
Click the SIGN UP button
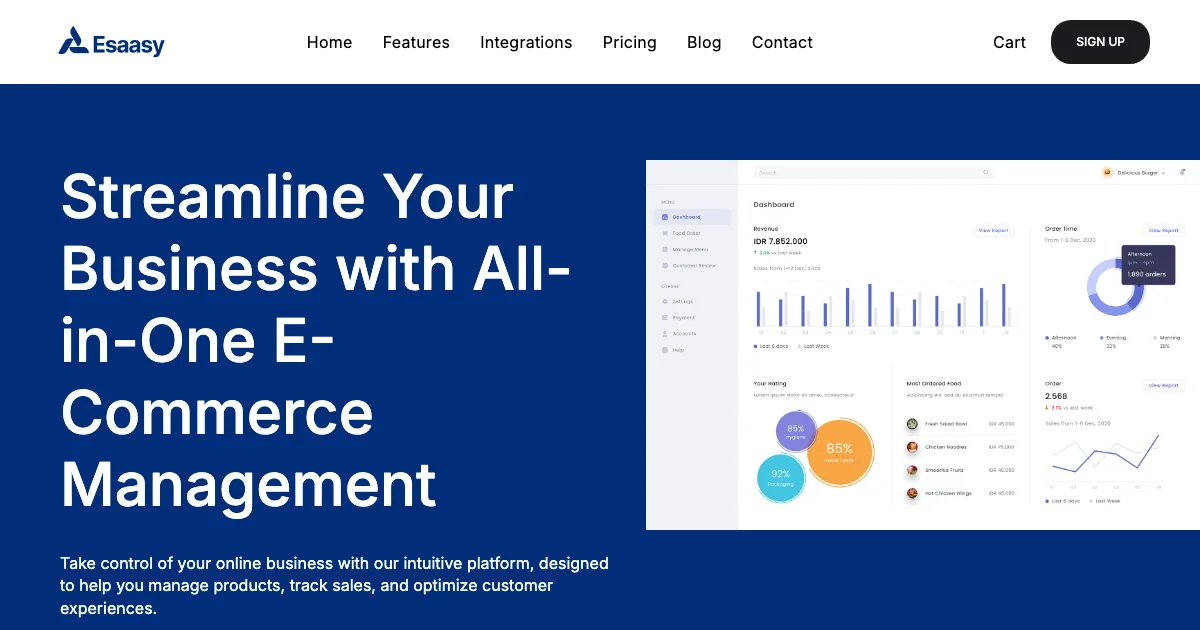tap(1100, 42)
